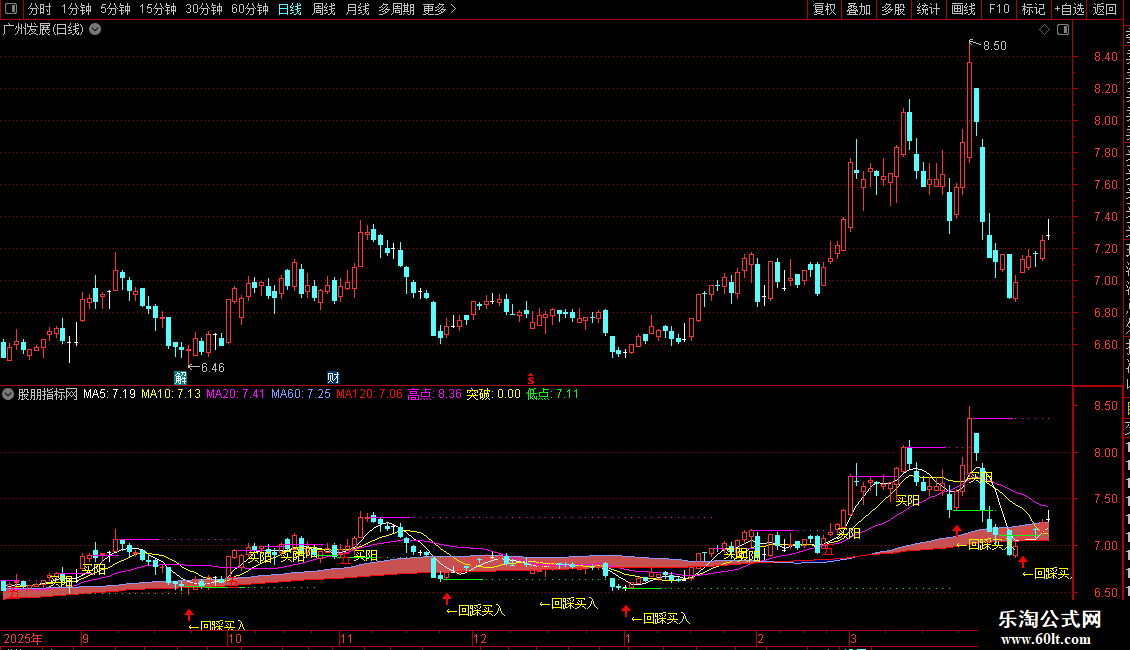Toggle the left sidebar panel icon

(x=12, y=9)
